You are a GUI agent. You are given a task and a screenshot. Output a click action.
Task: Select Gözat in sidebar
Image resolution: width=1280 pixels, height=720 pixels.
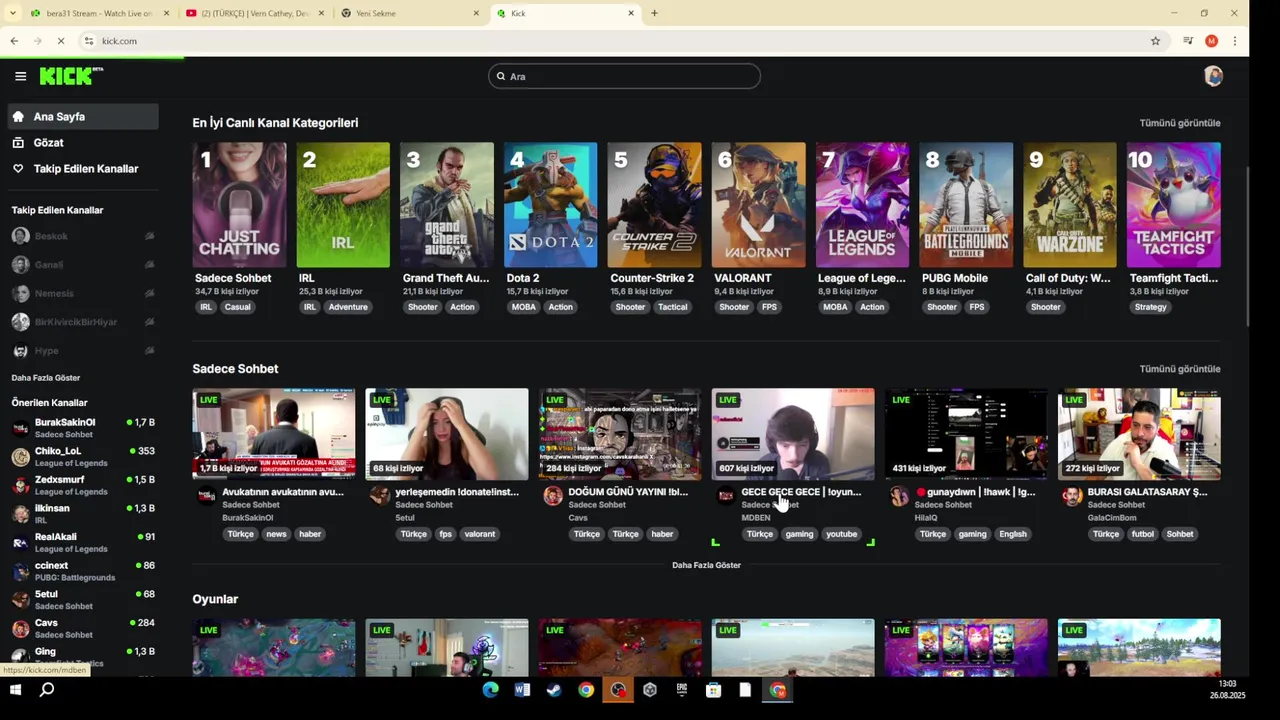tap(83, 143)
